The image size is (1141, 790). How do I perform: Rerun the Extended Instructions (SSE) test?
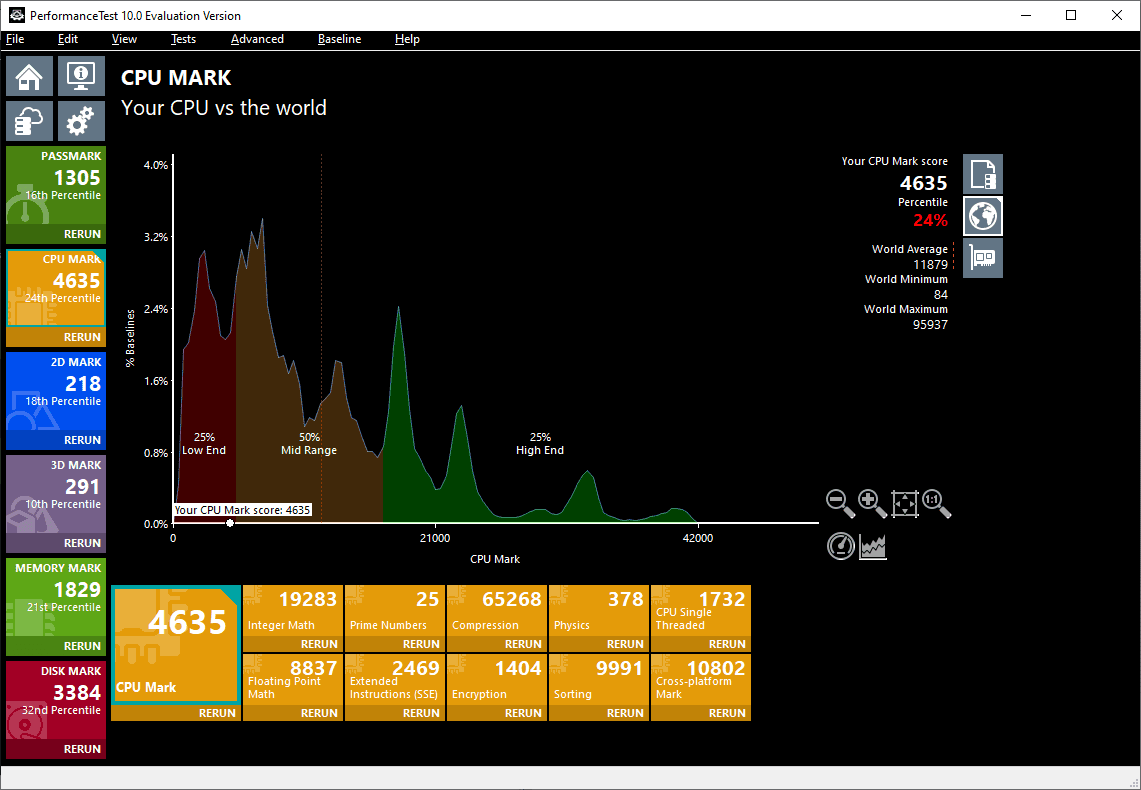pos(394,714)
